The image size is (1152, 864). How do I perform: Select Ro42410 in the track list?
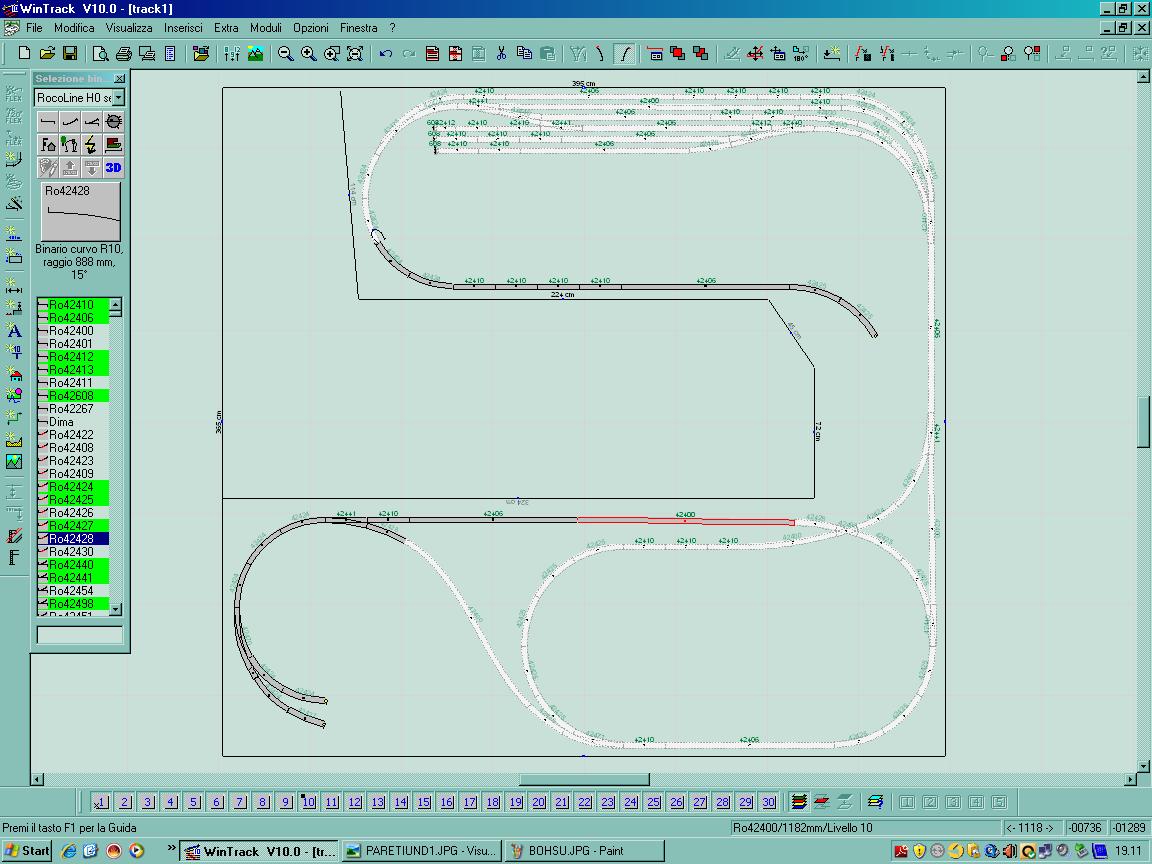(73, 304)
